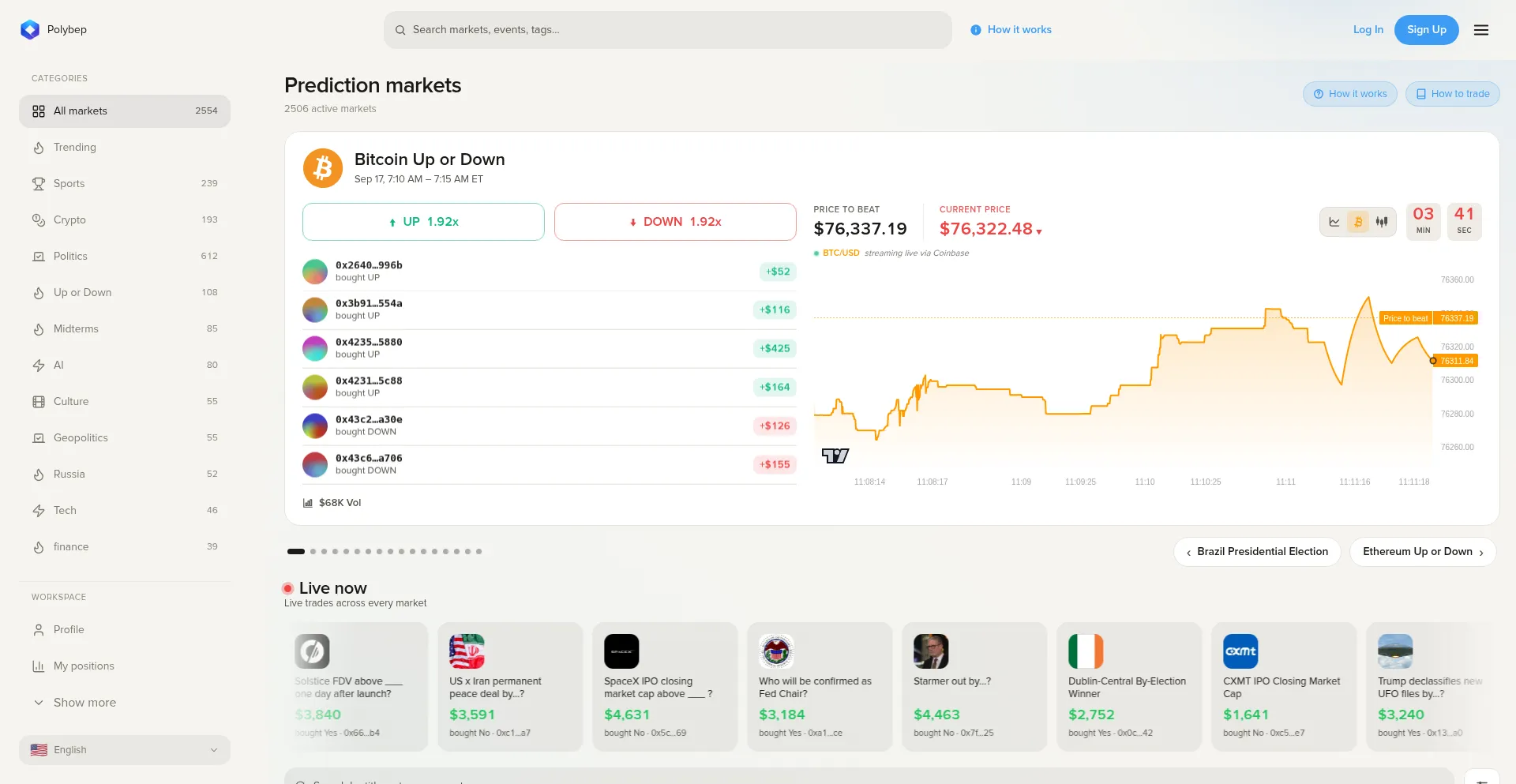Select the first carousel dot indicator

(296, 552)
